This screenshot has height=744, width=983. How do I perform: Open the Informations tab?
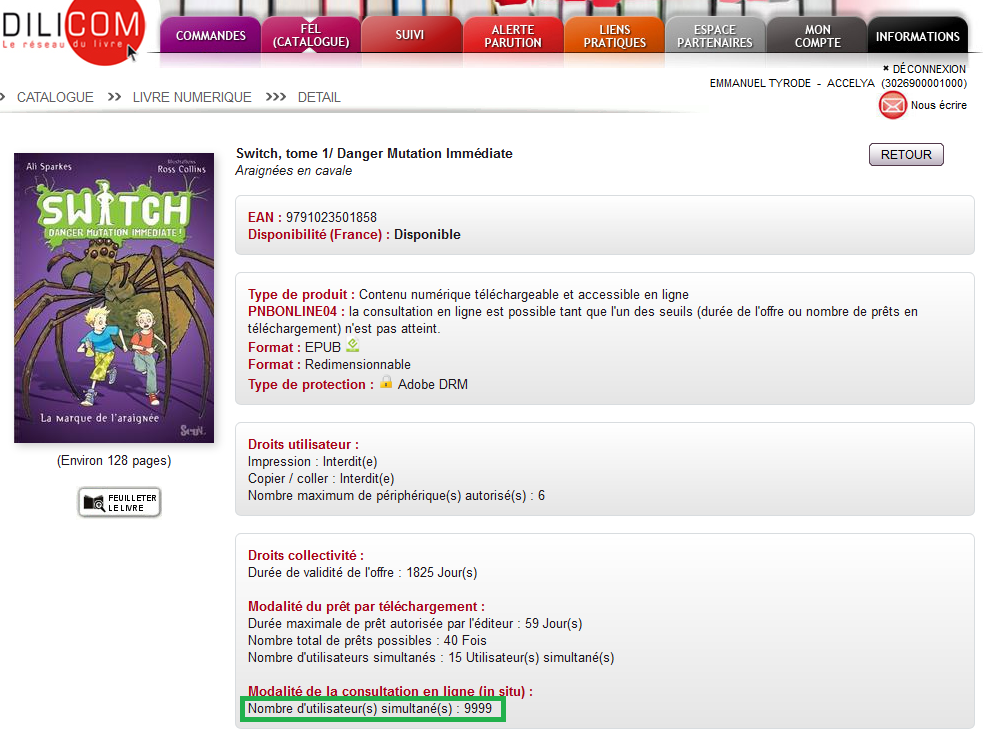[x=917, y=36]
